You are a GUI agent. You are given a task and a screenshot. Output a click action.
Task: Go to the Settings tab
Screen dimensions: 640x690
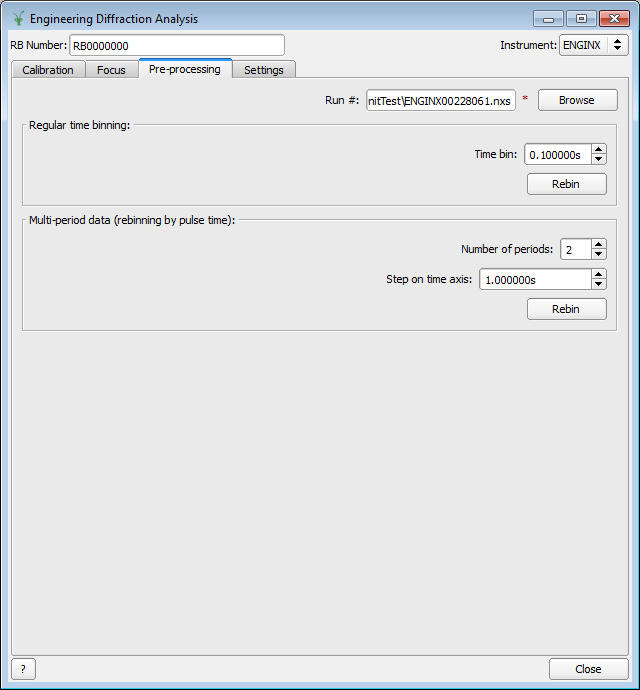pos(264,70)
